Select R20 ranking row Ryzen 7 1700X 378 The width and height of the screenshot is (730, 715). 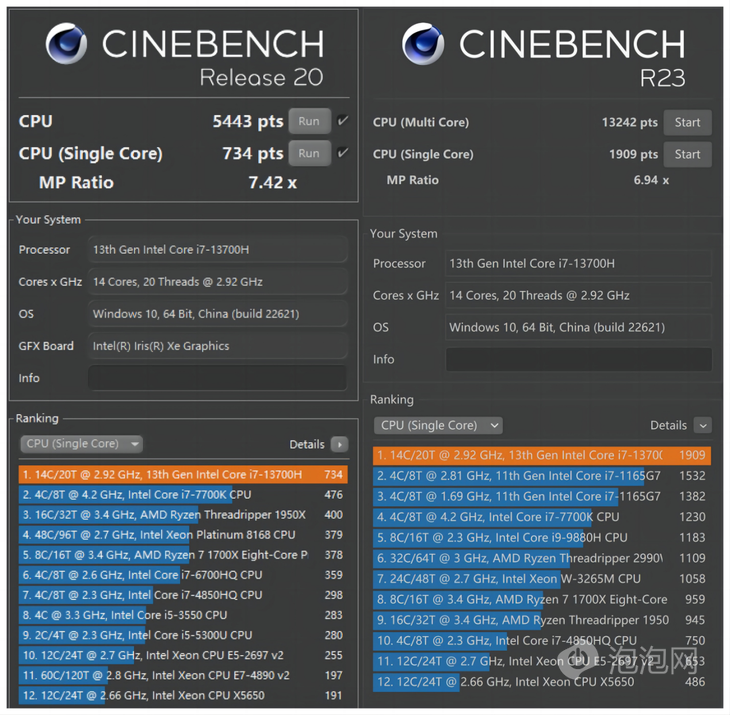183,555
